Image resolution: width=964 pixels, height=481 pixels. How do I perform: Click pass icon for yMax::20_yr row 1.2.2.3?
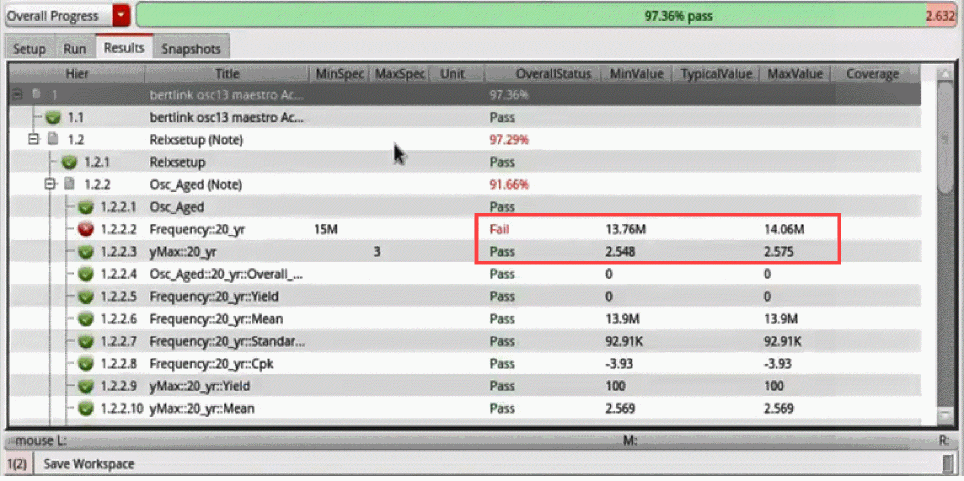(86, 252)
